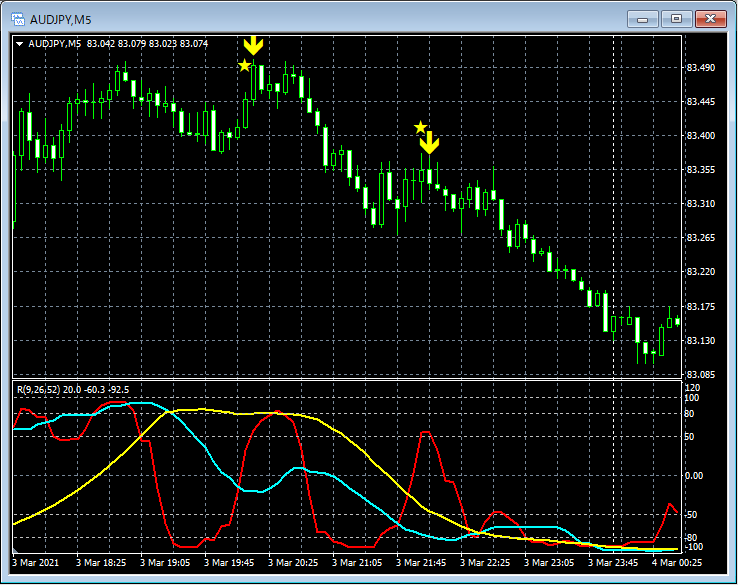
Task: Click the 83.400 price scale label
Action: tap(700, 136)
